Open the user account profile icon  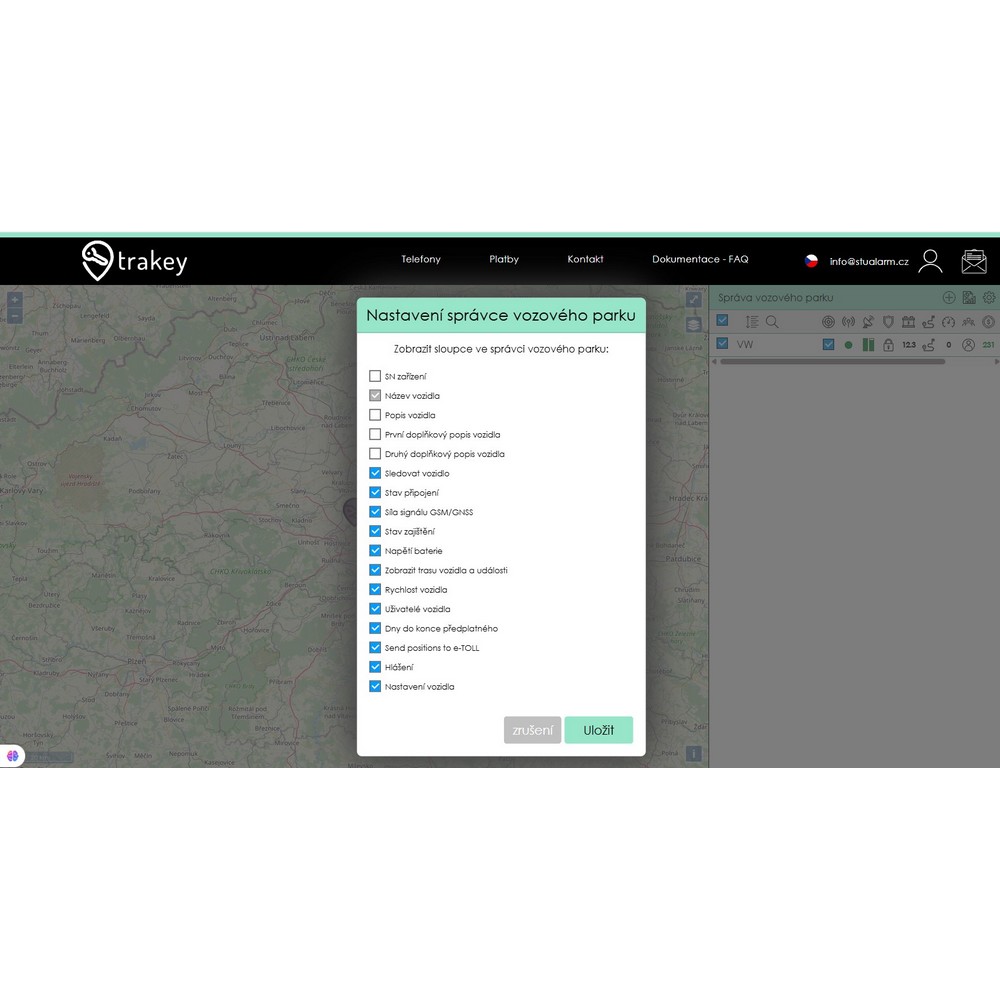(930, 261)
